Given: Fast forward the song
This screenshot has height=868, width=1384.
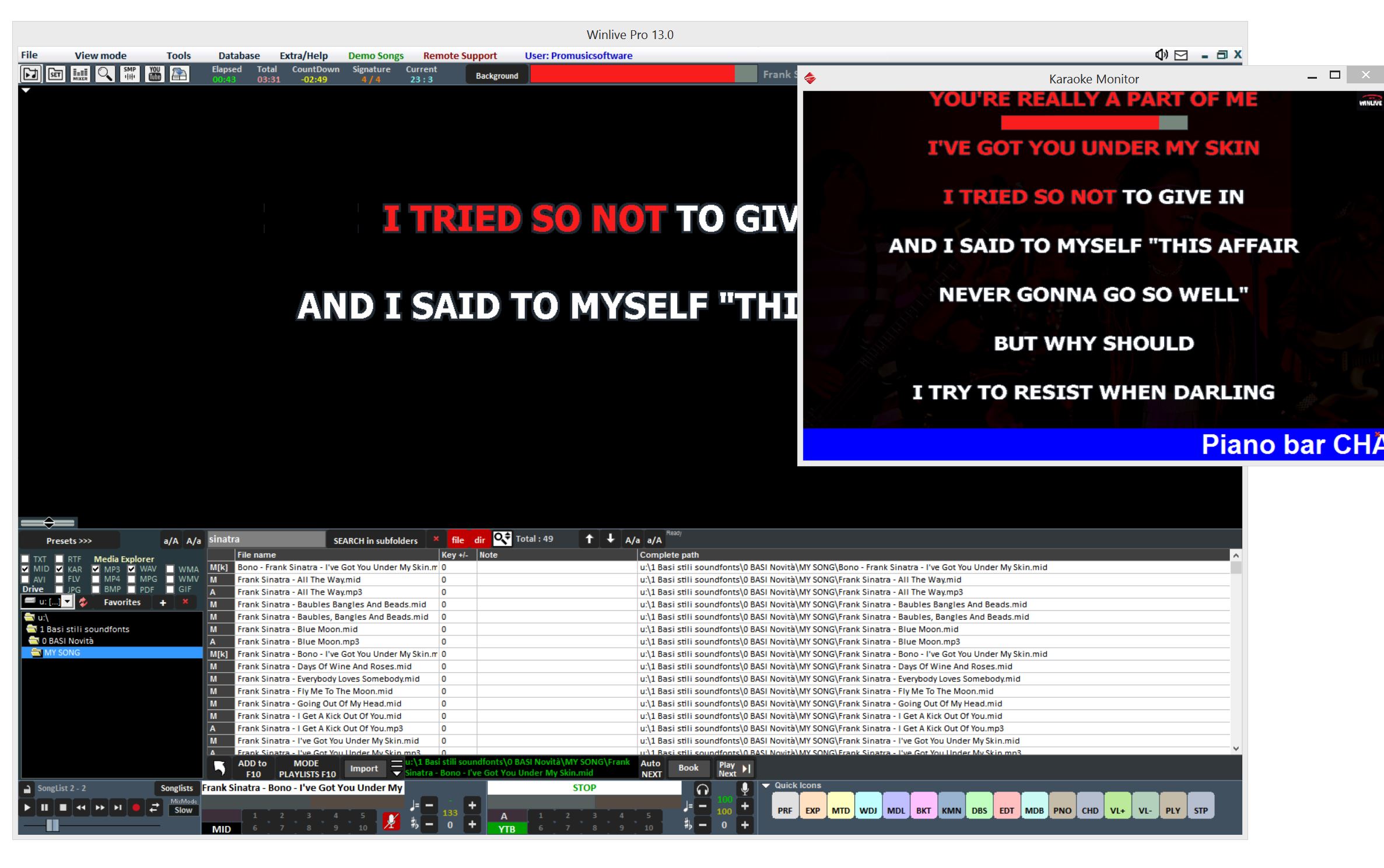Looking at the screenshot, I should click(100, 808).
